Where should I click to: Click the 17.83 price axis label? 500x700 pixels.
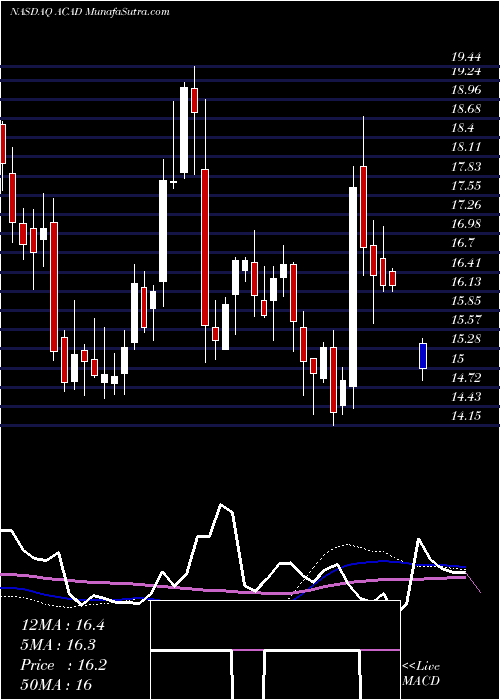click(x=466, y=167)
